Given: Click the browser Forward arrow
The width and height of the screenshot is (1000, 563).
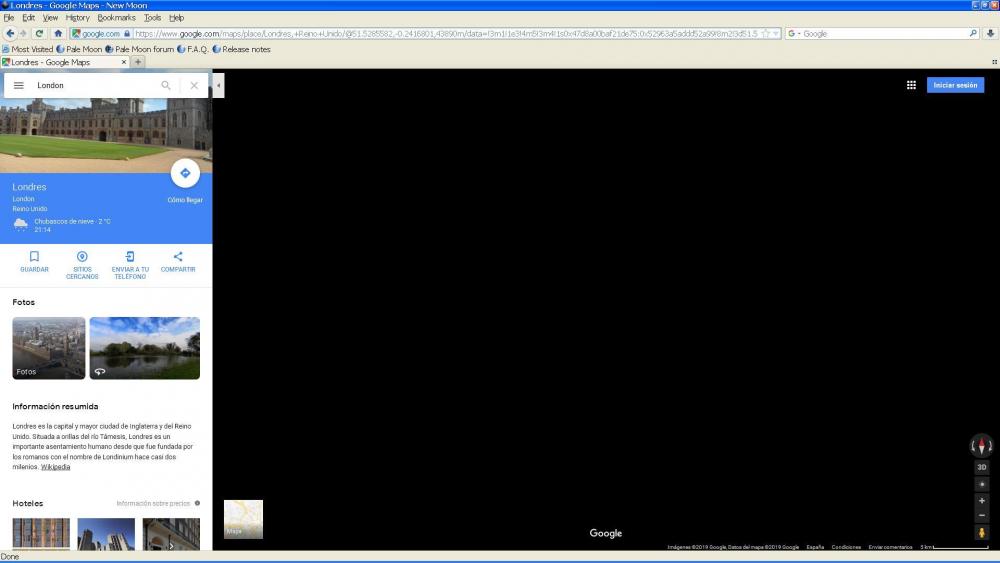Looking at the screenshot, I should [x=24, y=33].
